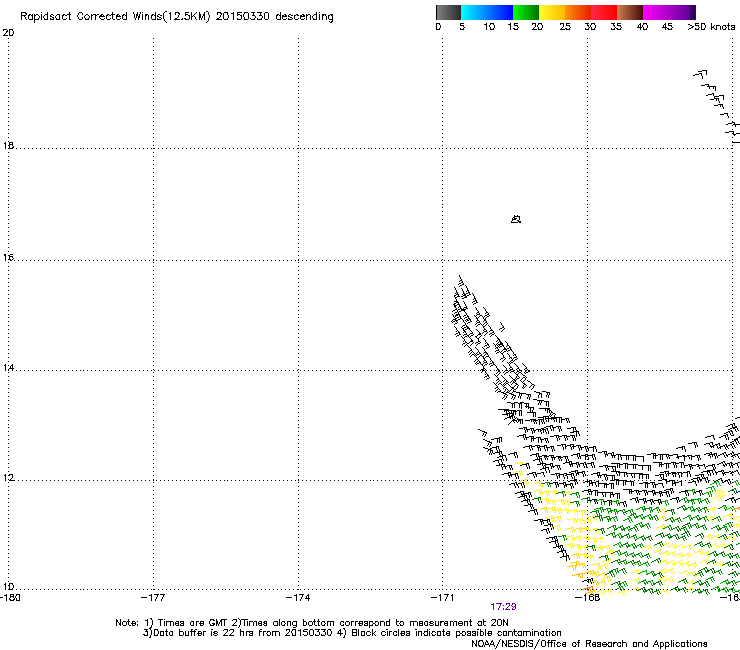The height and width of the screenshot is (650, 740).
Task: Click the '>50 knots' legend label
Action: coord(711,27)
